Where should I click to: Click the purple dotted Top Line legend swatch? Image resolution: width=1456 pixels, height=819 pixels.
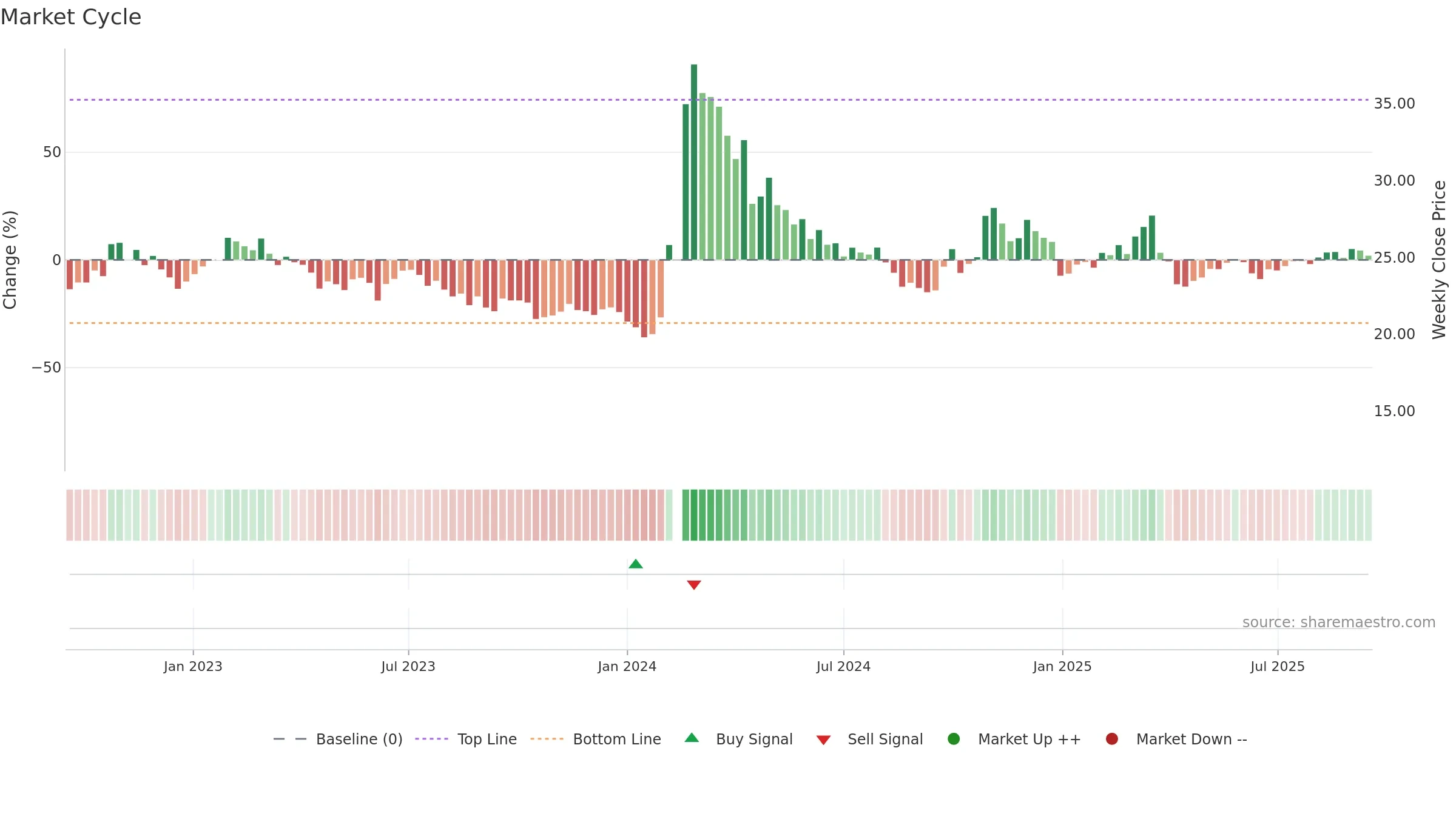coord(431,739)
